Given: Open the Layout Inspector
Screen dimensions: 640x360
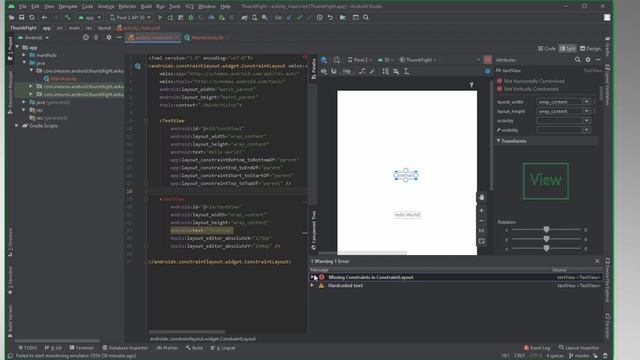Looking at the screenshot, I should click(579, 348).
